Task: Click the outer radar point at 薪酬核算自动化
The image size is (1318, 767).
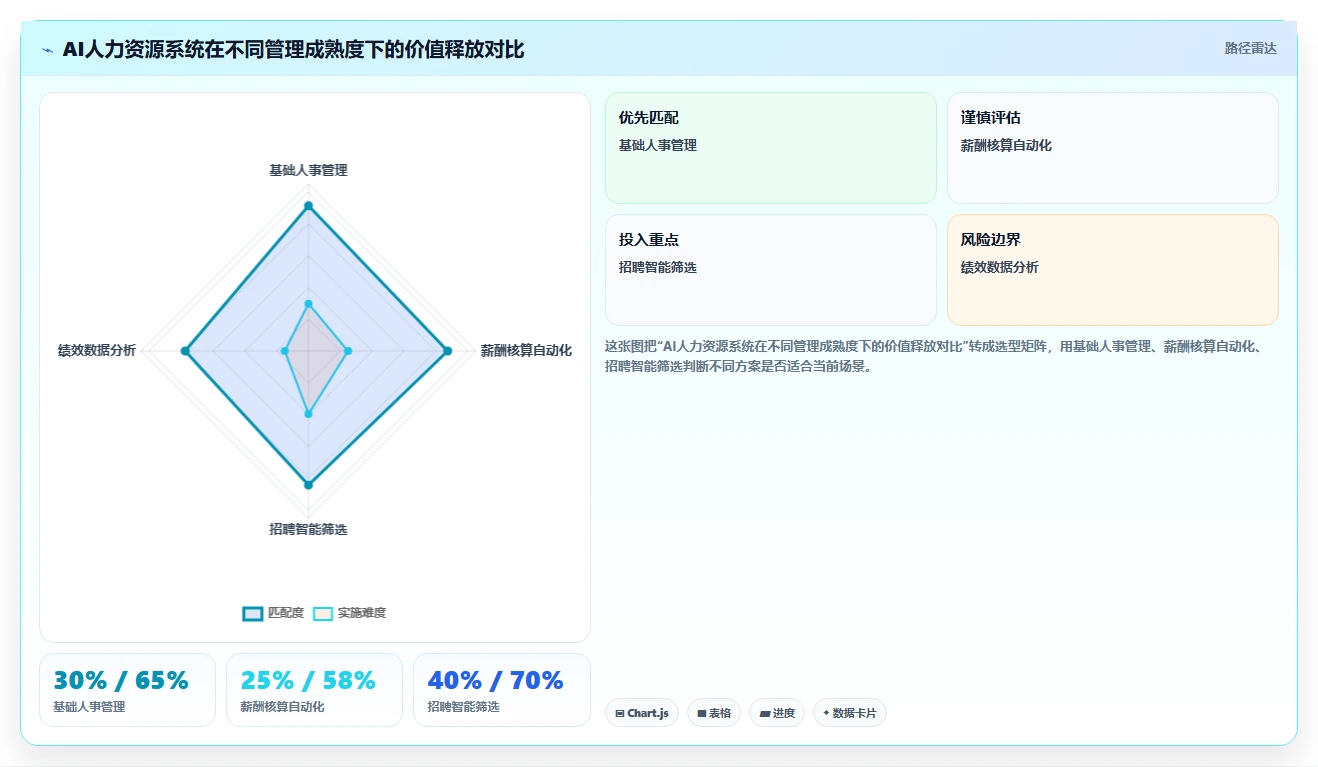Action: 447,351
